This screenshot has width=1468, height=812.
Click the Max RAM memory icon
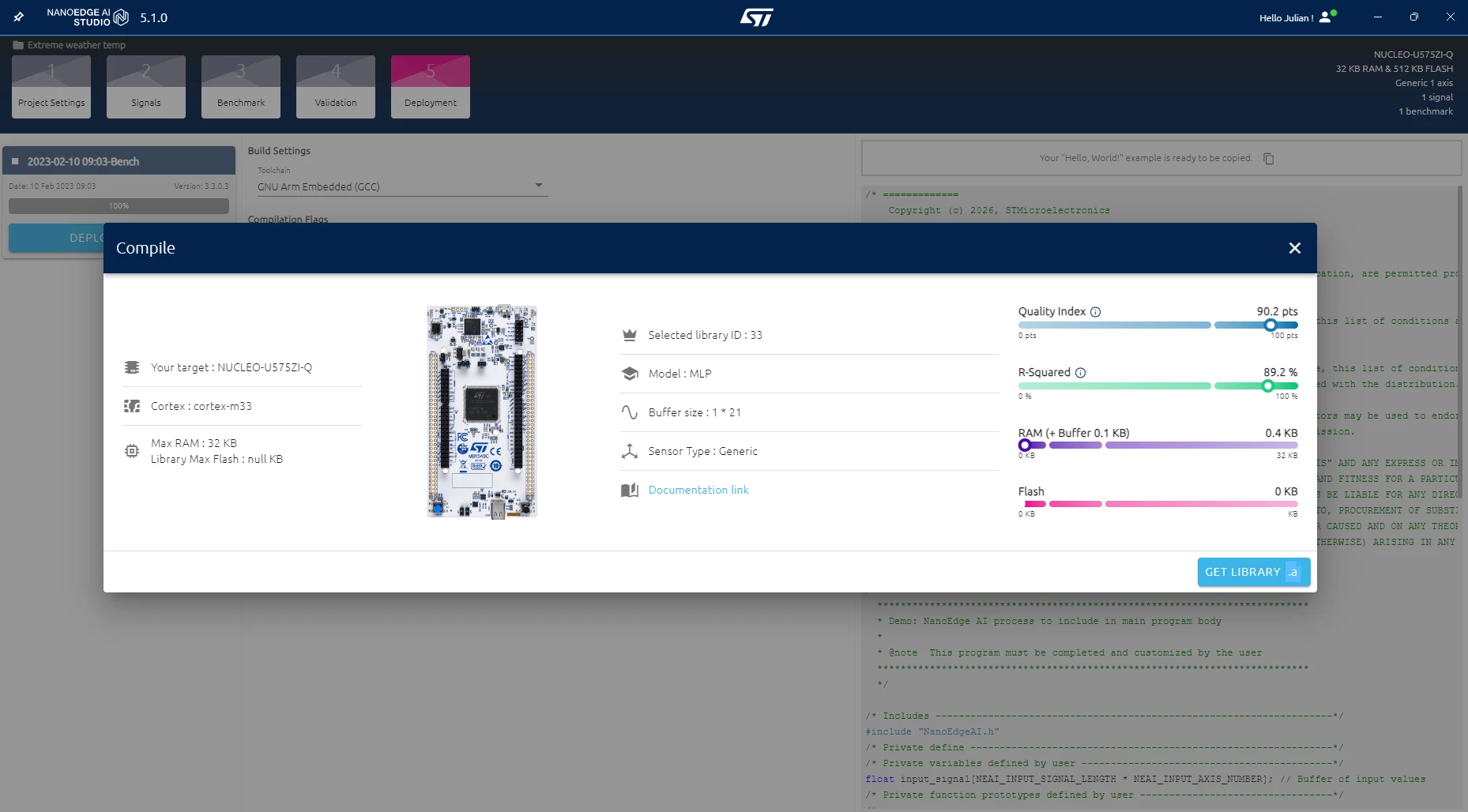click(132, 451)
